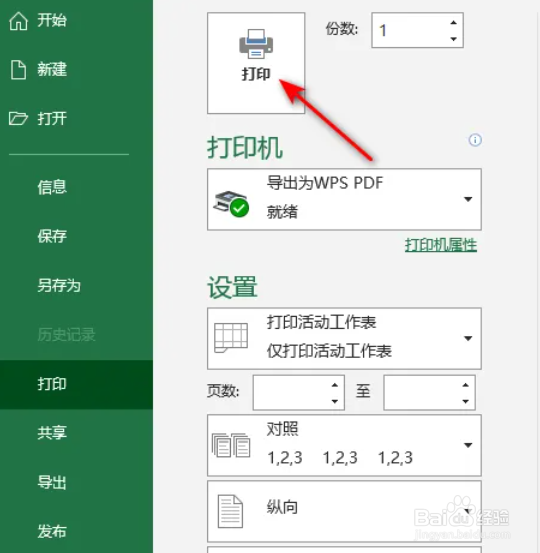Screen dimensions: 540x553
Task: Click the 历史记录 sidebar item
Action: 66,335
